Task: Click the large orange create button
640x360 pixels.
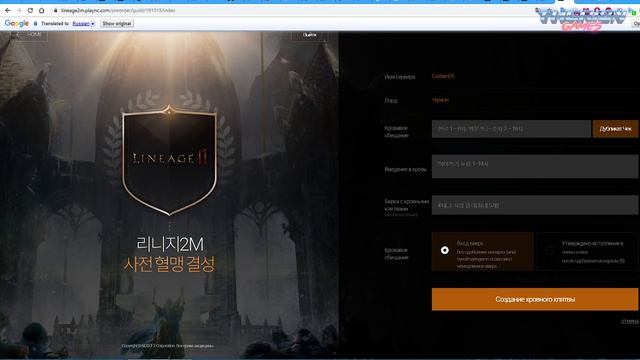Action: coord(535,299)
